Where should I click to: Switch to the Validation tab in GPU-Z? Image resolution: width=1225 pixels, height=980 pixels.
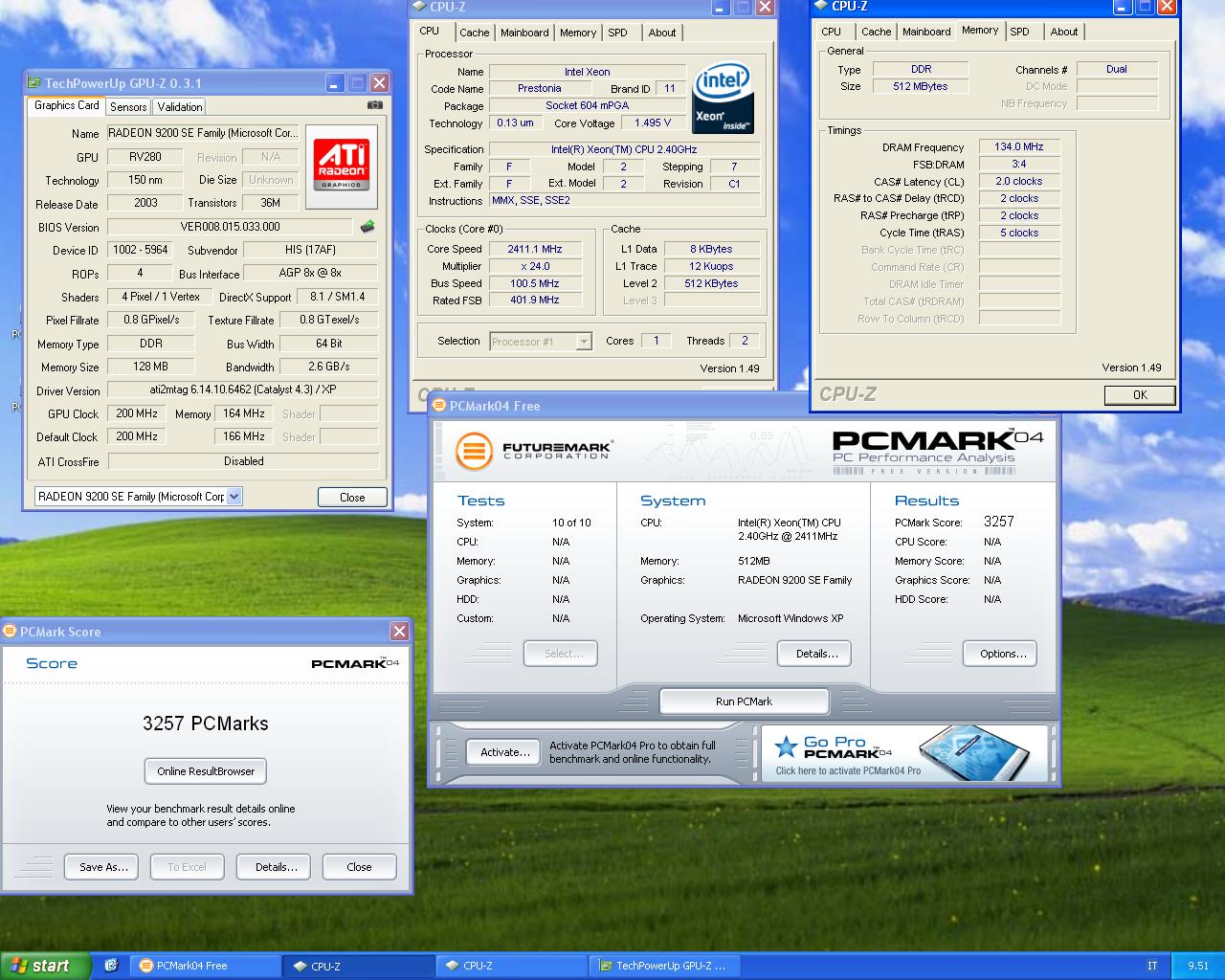click(180, 107)
